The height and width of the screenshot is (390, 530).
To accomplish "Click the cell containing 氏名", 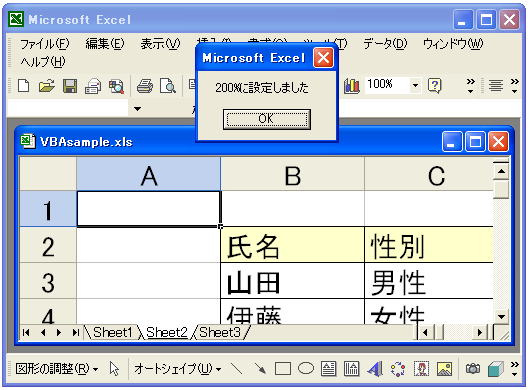I will [x=293, y=246].
